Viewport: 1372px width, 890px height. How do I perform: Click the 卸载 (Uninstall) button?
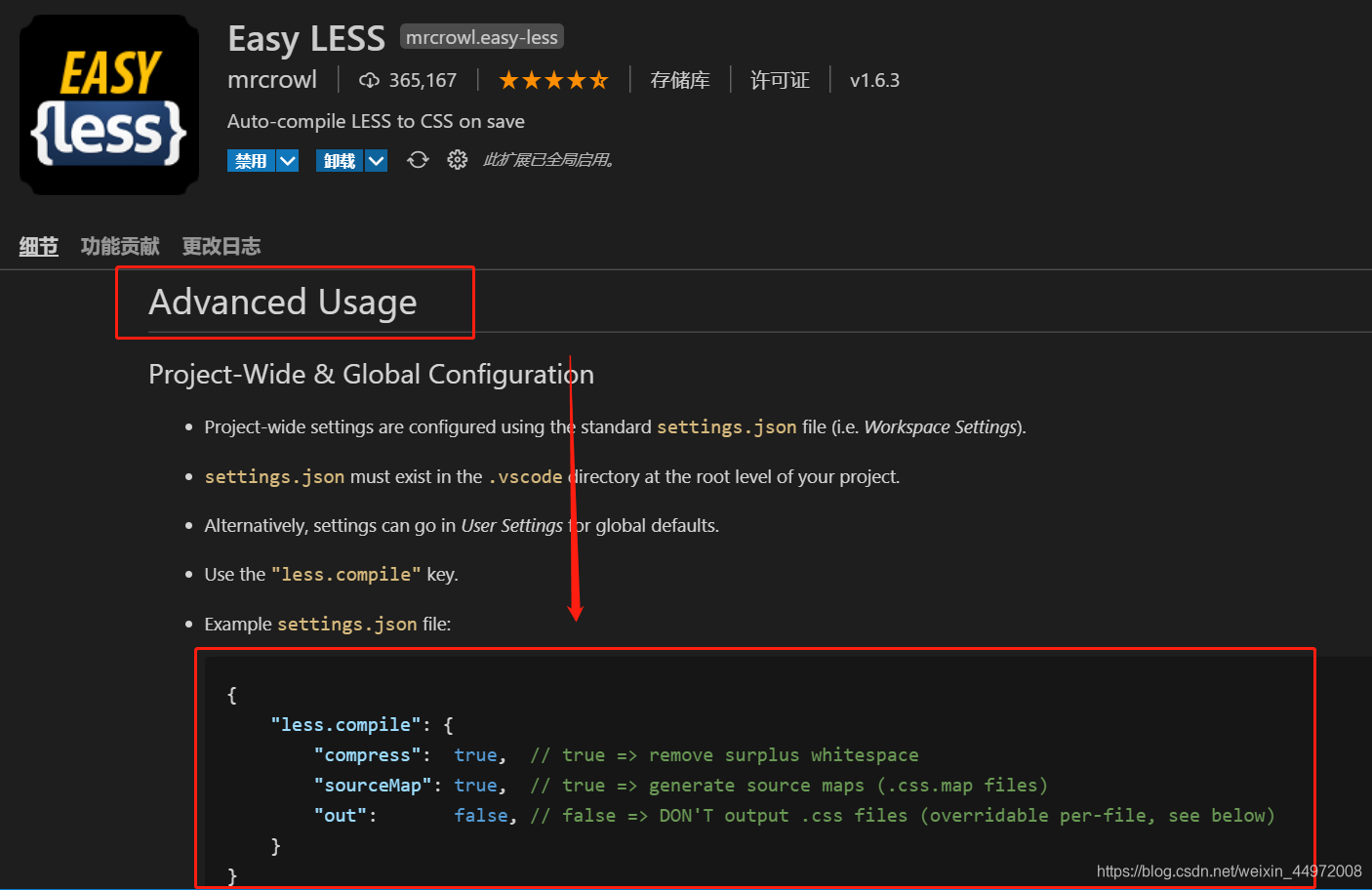click(x=340, y=160)
